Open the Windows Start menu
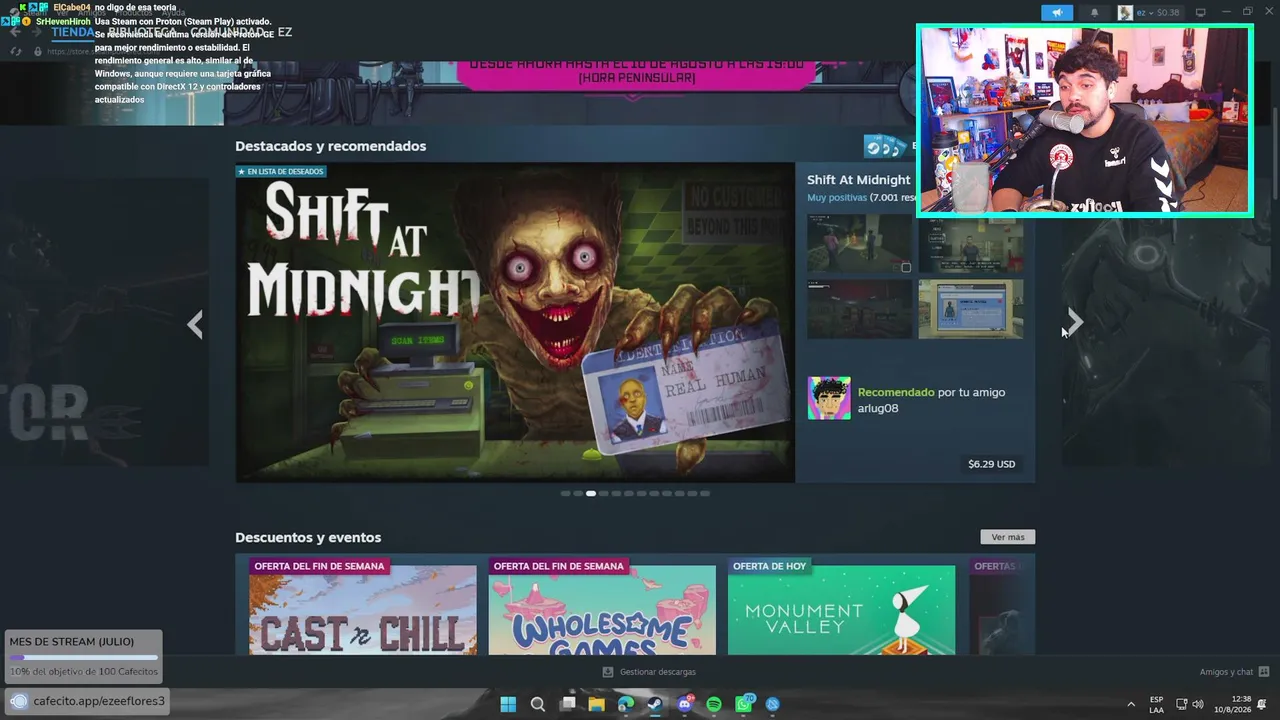1280x720 pixels. (x=508, y=704)
